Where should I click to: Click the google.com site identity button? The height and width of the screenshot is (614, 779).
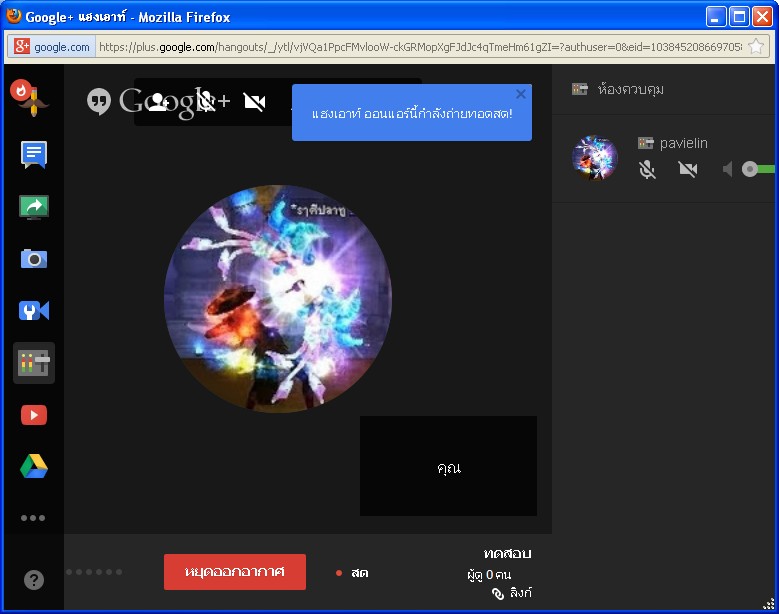tap(52, 47)
